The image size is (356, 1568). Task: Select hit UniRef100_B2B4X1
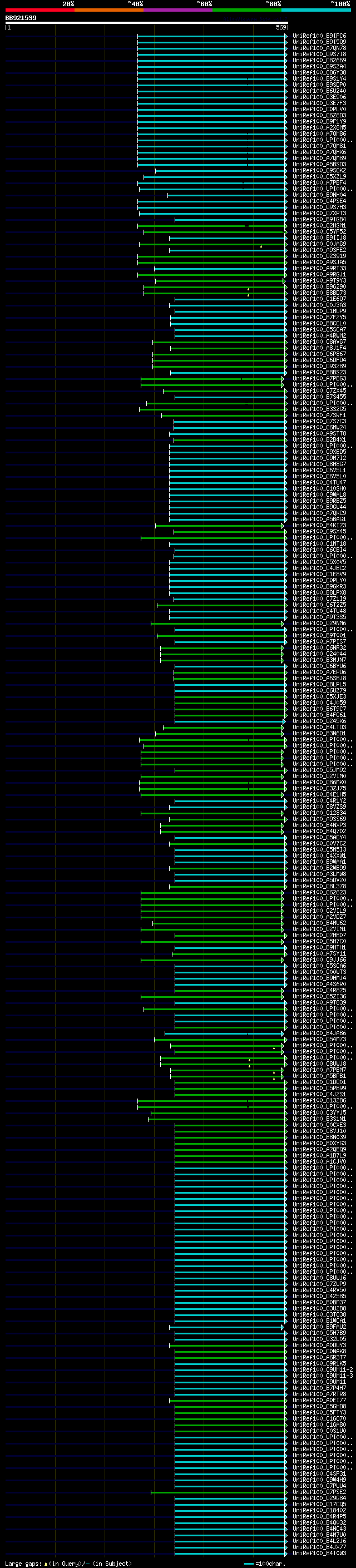point(319,439)
